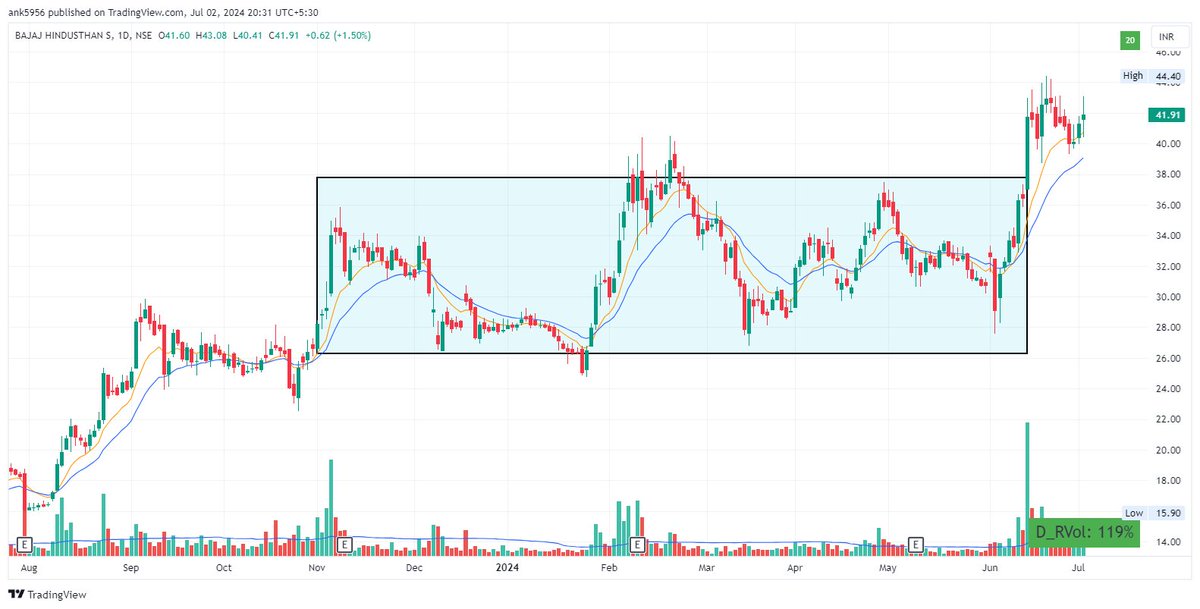Image resolution: width=1200 pixels, height=609 pixels.
Task: Click the low price value '15.90'
Action: tap(1168, 513)
